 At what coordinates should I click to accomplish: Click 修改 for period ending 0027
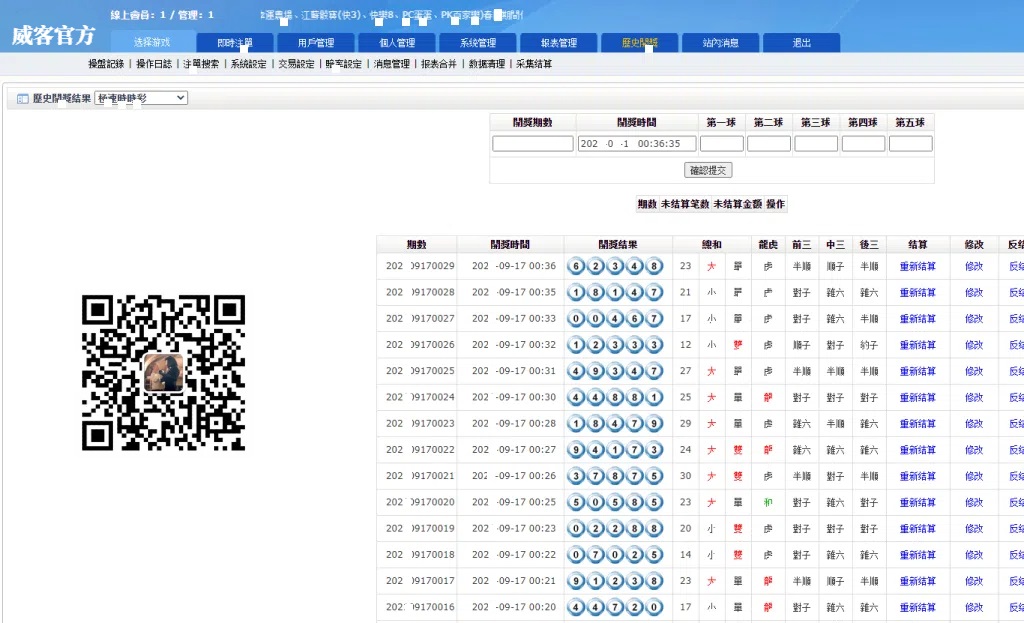click(x=974, y=319)
